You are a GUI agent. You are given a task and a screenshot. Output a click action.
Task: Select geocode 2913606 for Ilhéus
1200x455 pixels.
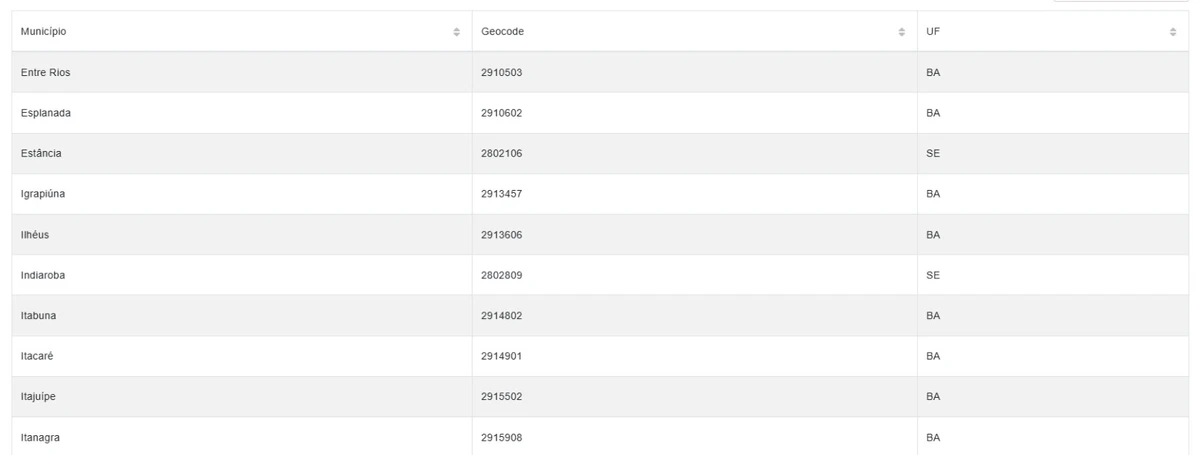pyautogui.click(x=502, y=235)
